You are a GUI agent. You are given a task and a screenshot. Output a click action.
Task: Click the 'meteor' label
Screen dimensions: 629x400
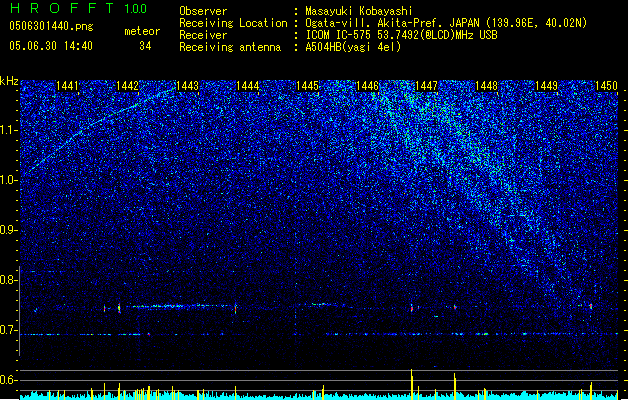tap(142, 31)
